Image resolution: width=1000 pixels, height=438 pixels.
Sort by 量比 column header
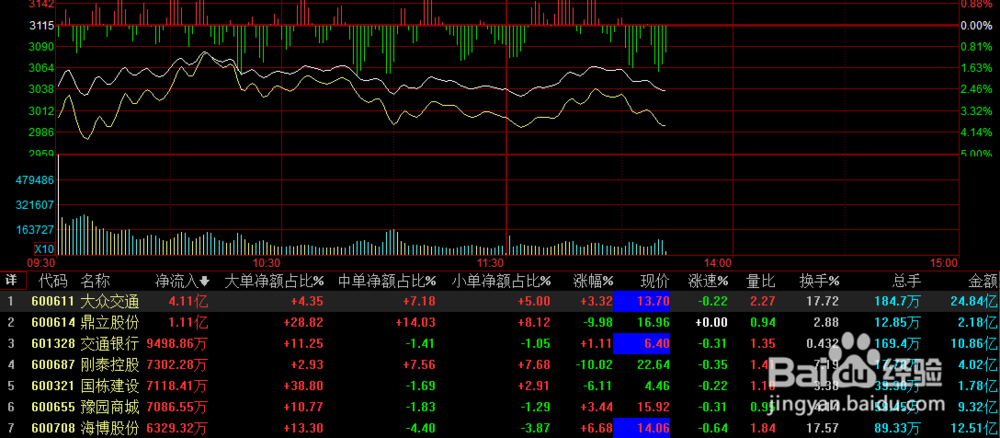[761, 280]
